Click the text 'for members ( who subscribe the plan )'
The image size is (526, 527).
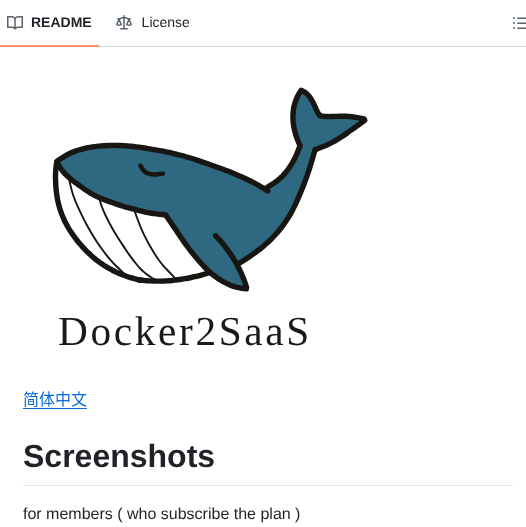[x=161, y=514]
